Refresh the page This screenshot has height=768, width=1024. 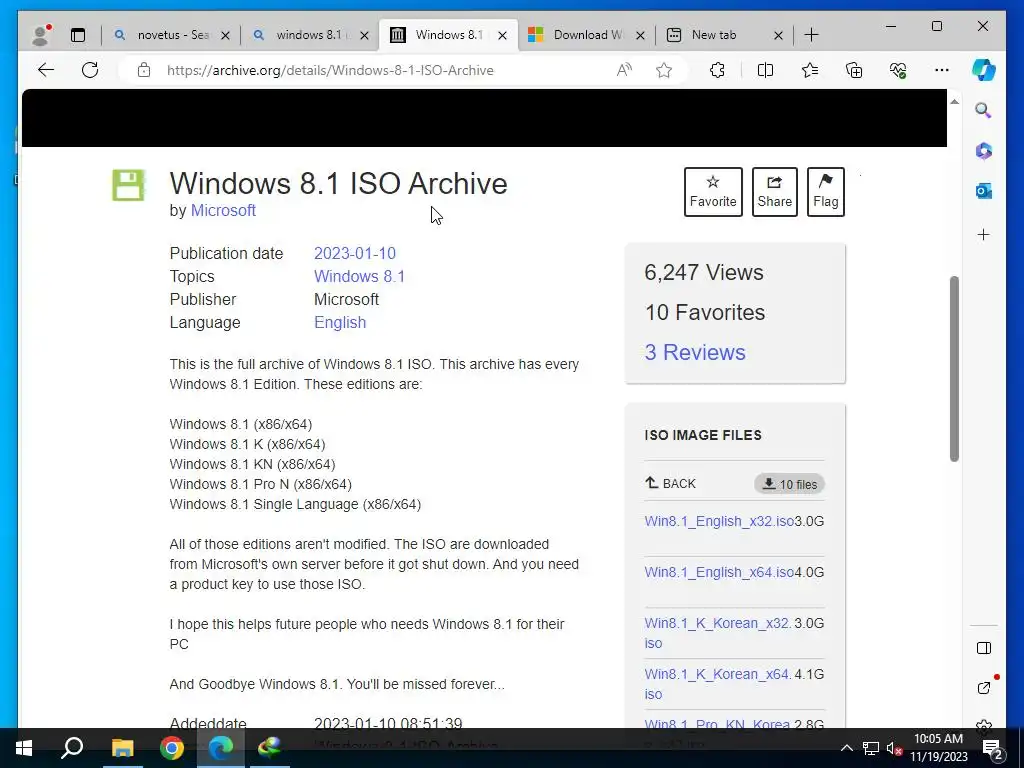tap(90, 70)
